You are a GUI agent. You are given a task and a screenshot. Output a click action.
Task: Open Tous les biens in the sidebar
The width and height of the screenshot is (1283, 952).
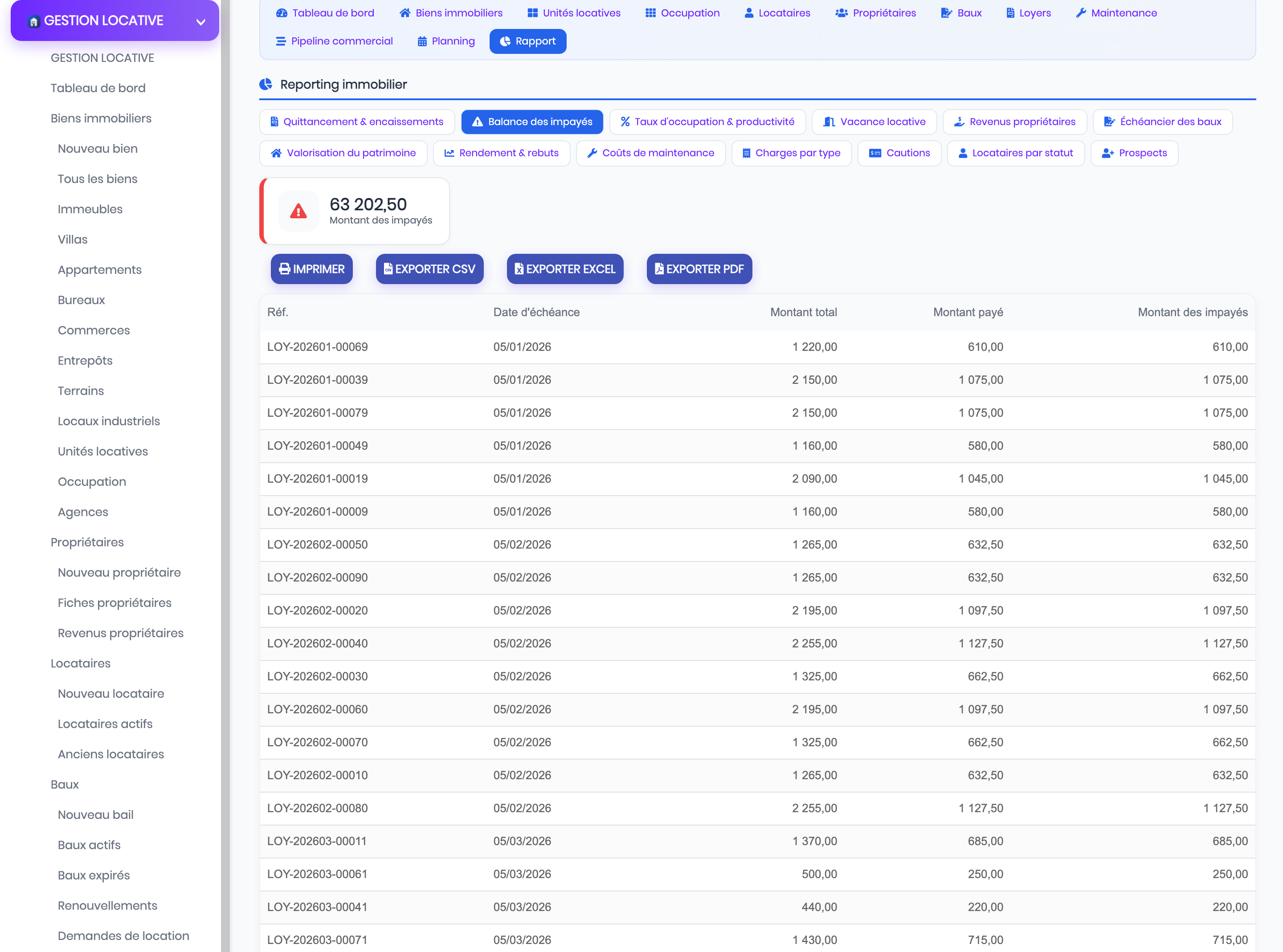(98, 179)
